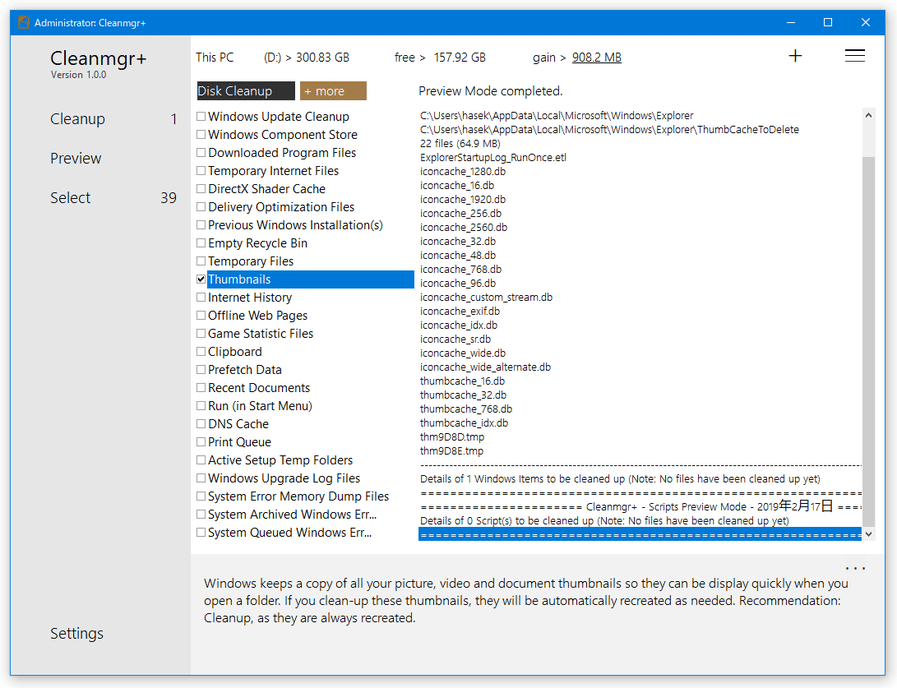Uncheck the Thumbnails checkbox
The width and height of the screenshot is (897, 688).
201,279
